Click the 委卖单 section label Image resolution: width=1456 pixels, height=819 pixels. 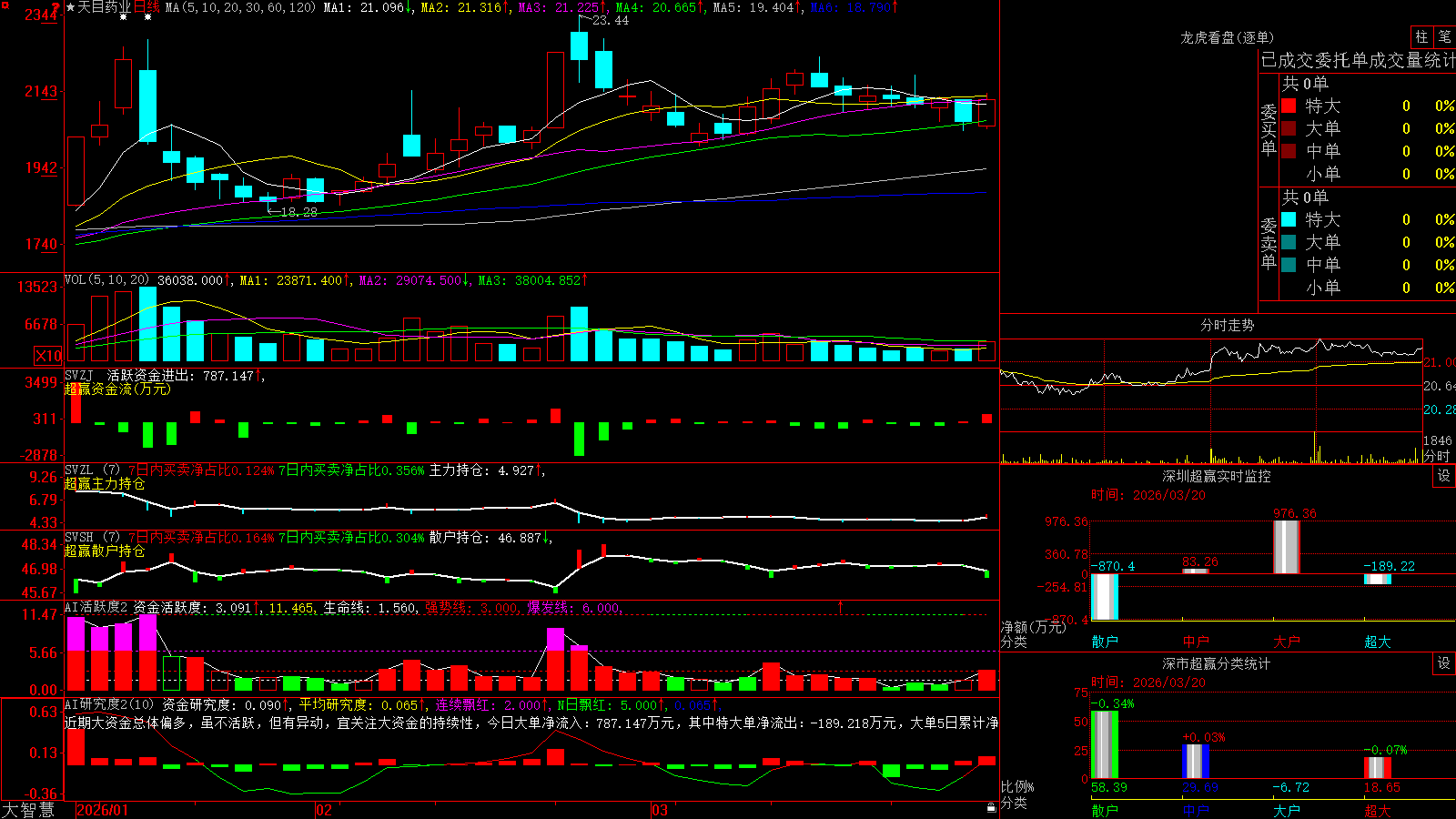(x=1269, y=243)
